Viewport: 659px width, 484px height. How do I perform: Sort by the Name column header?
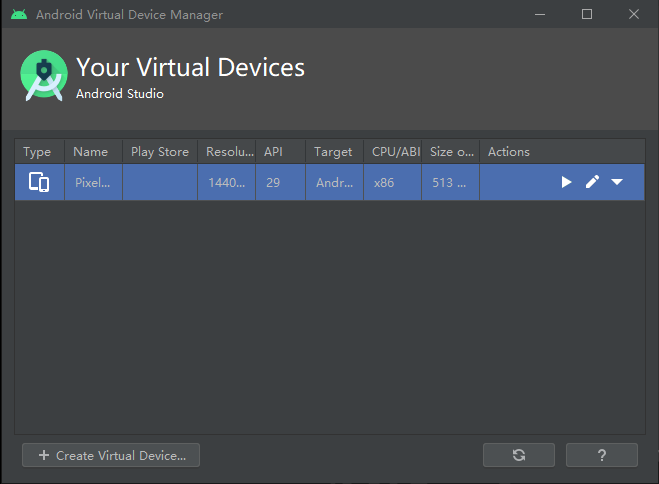coord(93,151)
